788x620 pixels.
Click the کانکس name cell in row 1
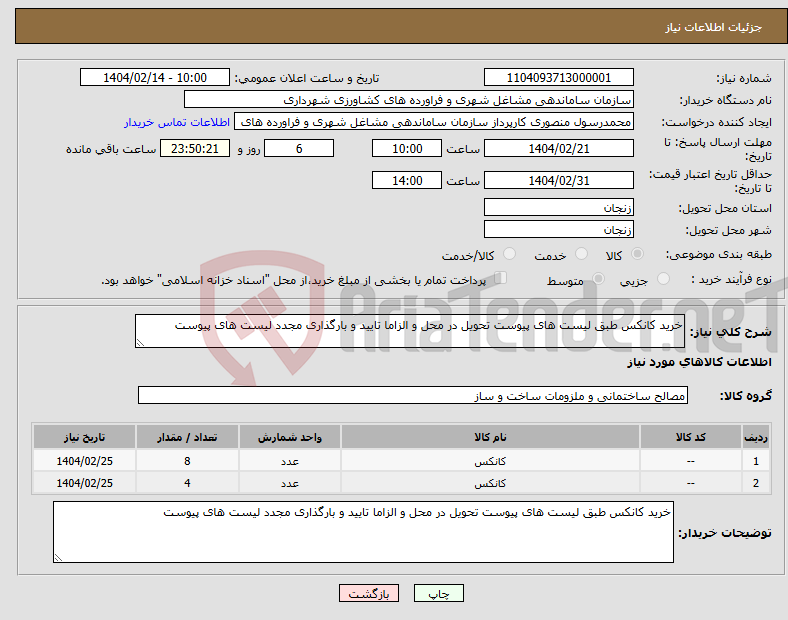coord(490,461)
